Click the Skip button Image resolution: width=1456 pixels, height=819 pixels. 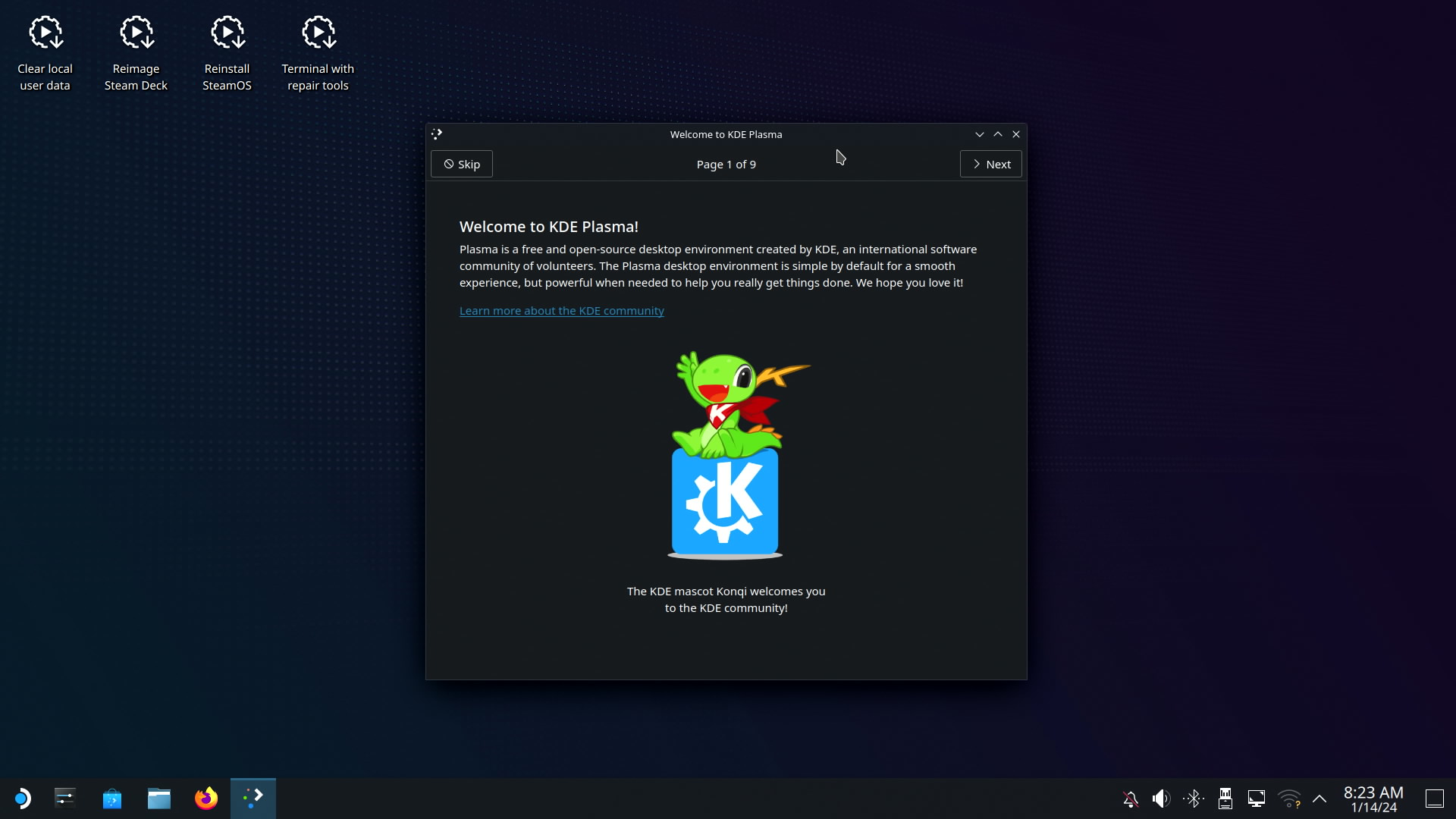(462, 164)
